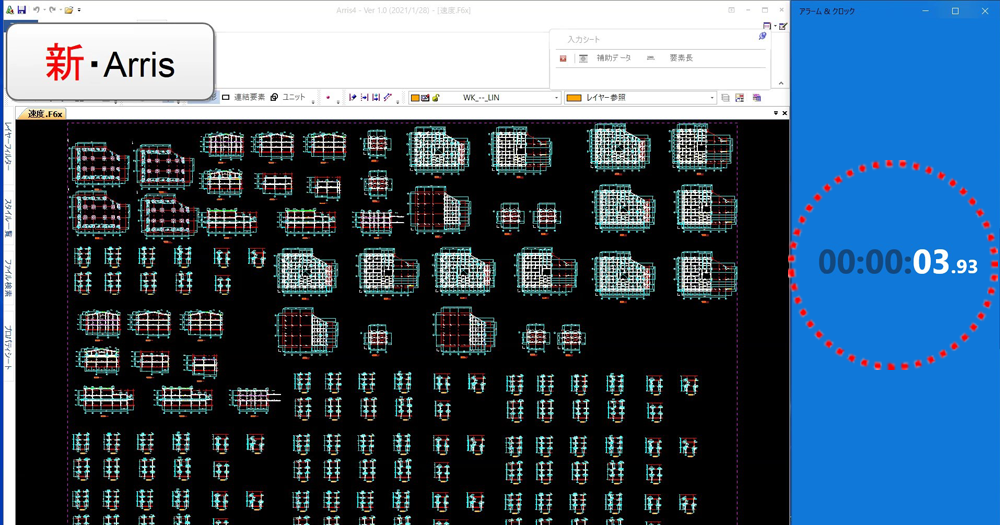This screenshot has width=1000, height=525.
Task: Expand quick access toolbar customize arrow
Action: pos(80,11)
